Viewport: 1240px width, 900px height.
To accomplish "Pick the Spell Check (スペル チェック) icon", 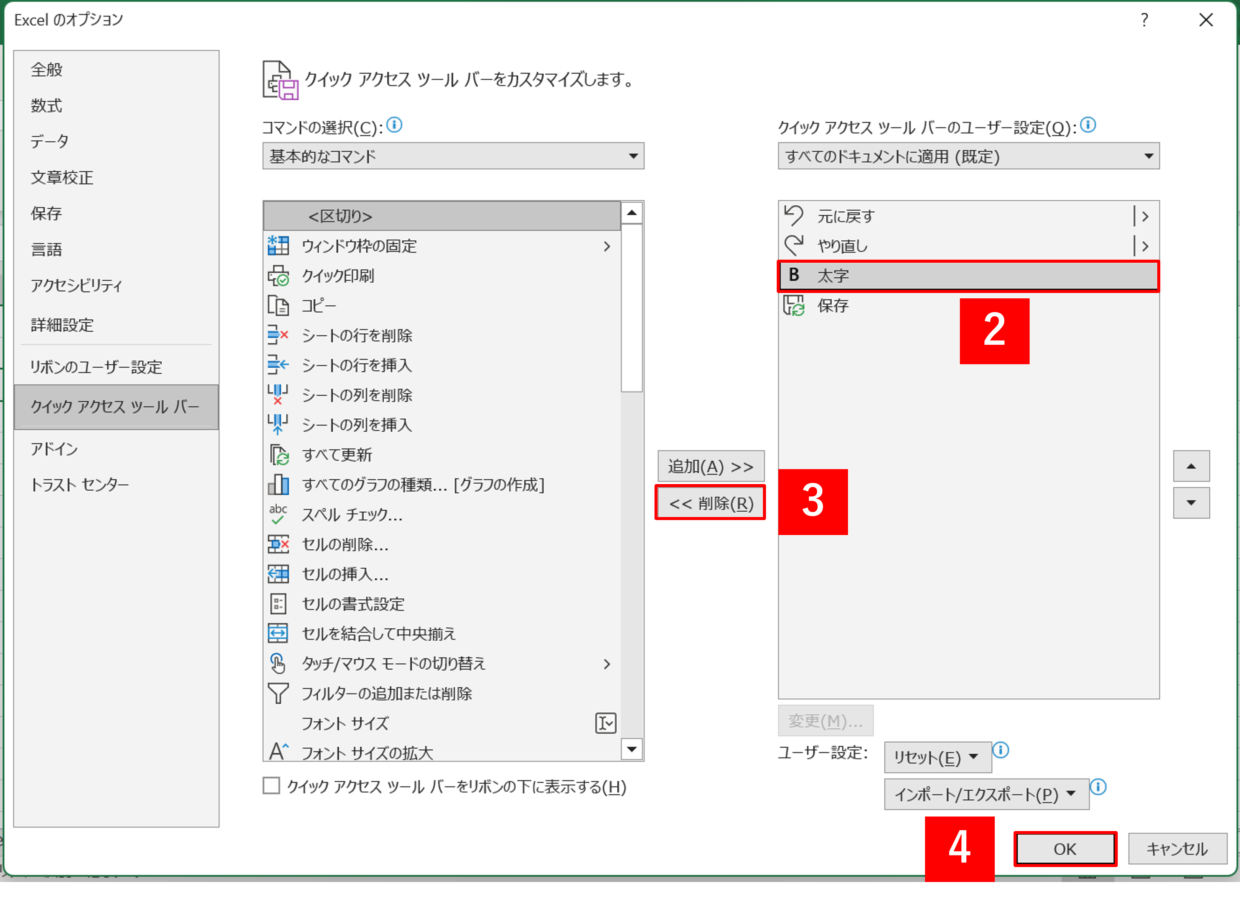I will (278, 515).
